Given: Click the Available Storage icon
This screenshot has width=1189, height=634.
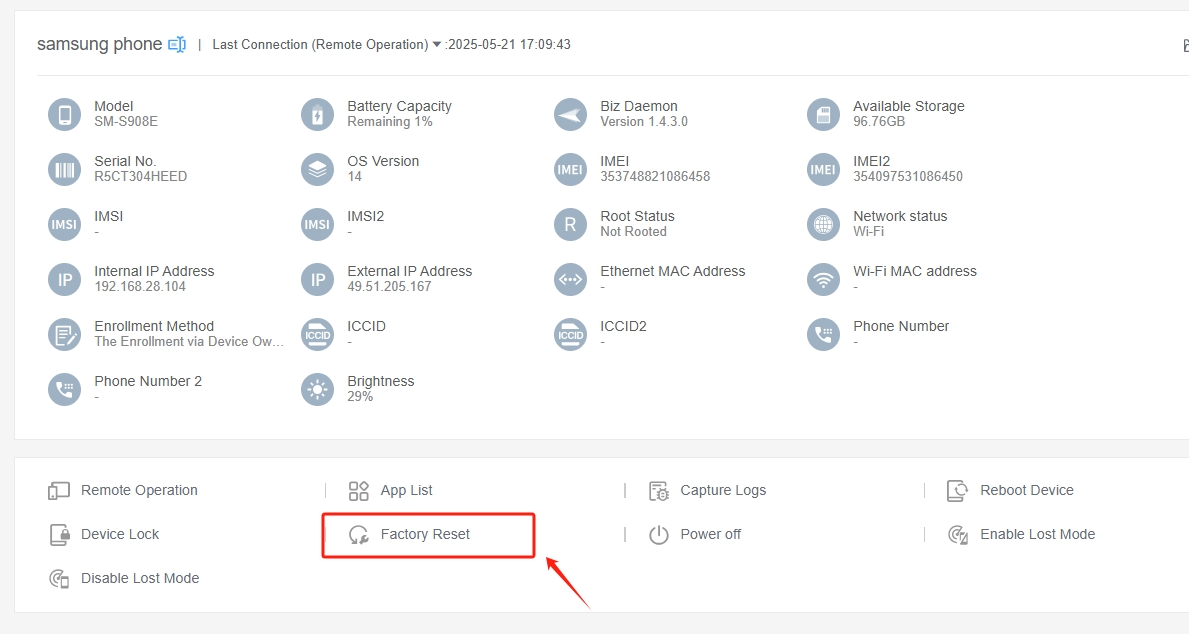Looking at the screenshot, I should 823,114.
